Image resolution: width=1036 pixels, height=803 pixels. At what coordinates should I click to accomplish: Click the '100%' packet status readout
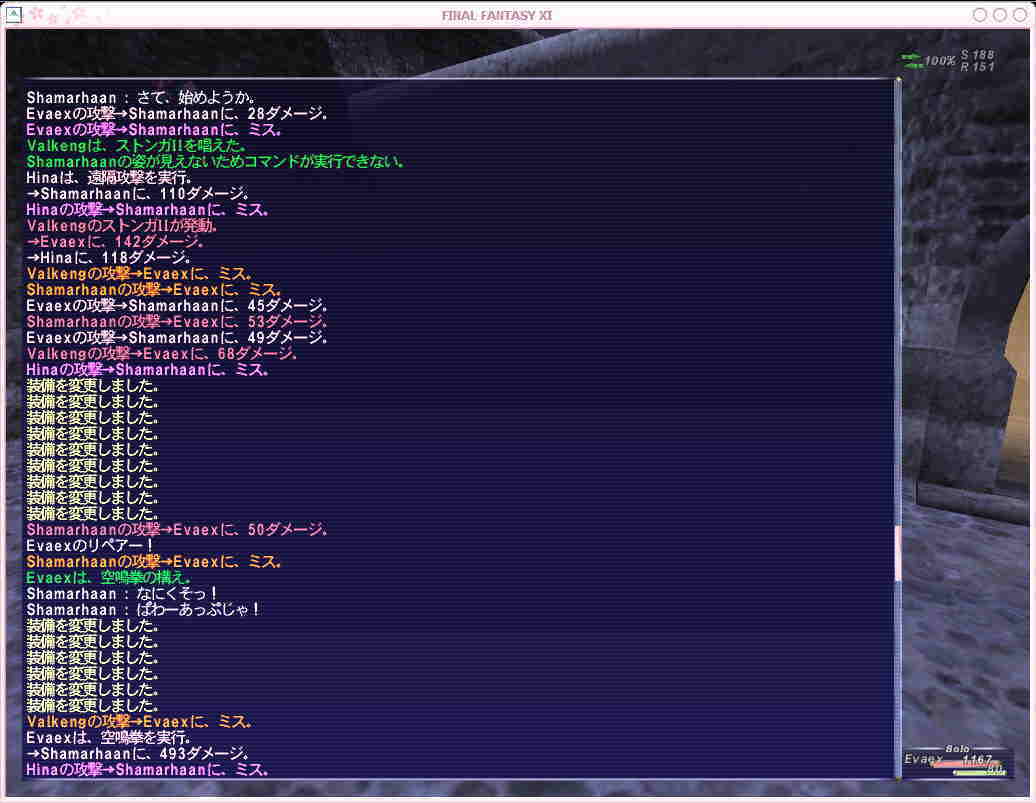pos(940,61)
